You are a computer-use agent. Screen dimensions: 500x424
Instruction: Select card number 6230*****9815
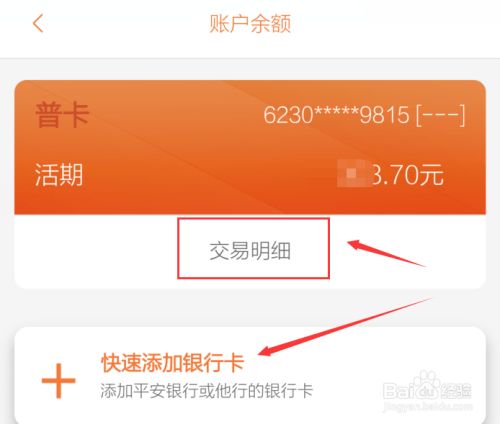(336, 115)
